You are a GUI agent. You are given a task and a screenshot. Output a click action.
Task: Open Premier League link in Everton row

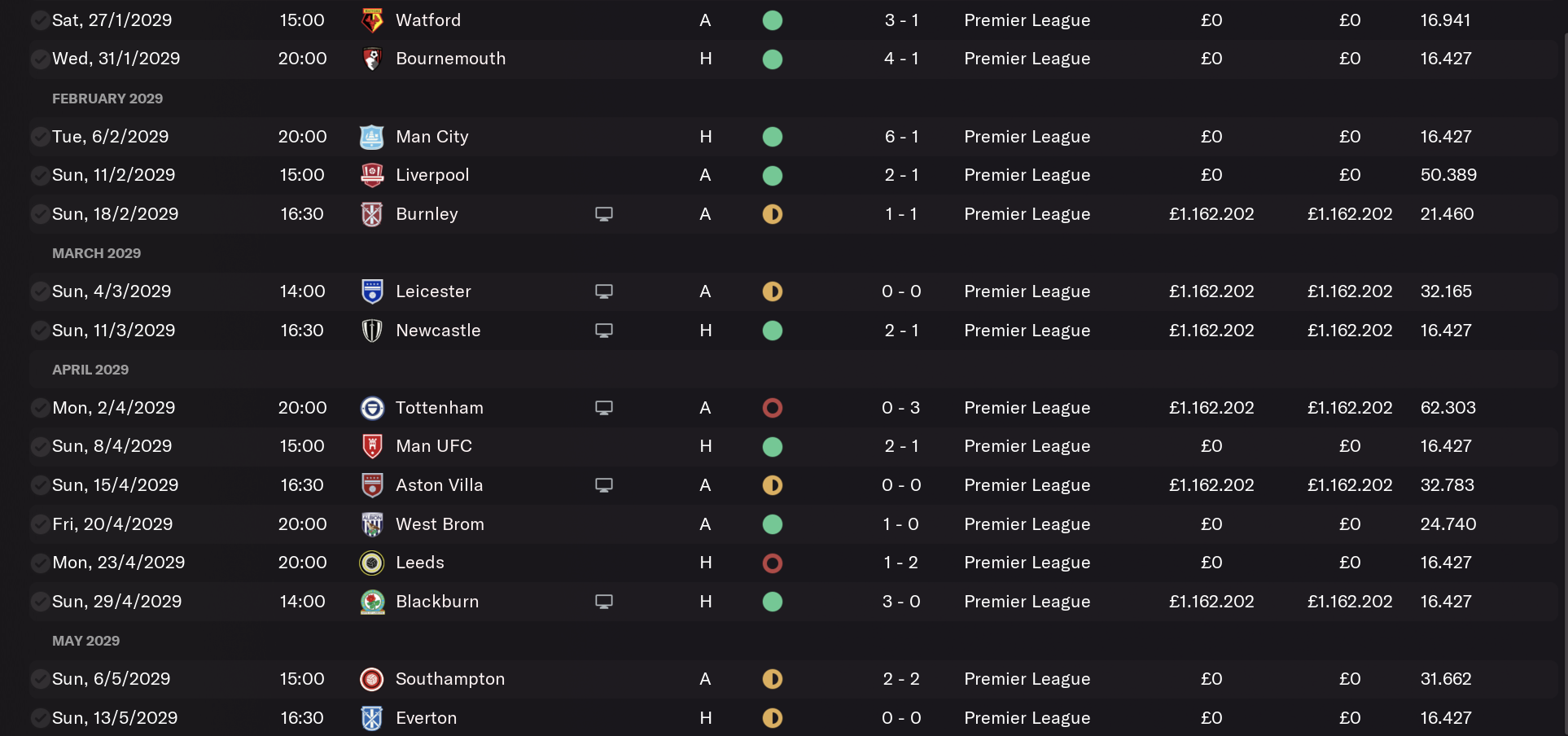tap(1027, 718)
